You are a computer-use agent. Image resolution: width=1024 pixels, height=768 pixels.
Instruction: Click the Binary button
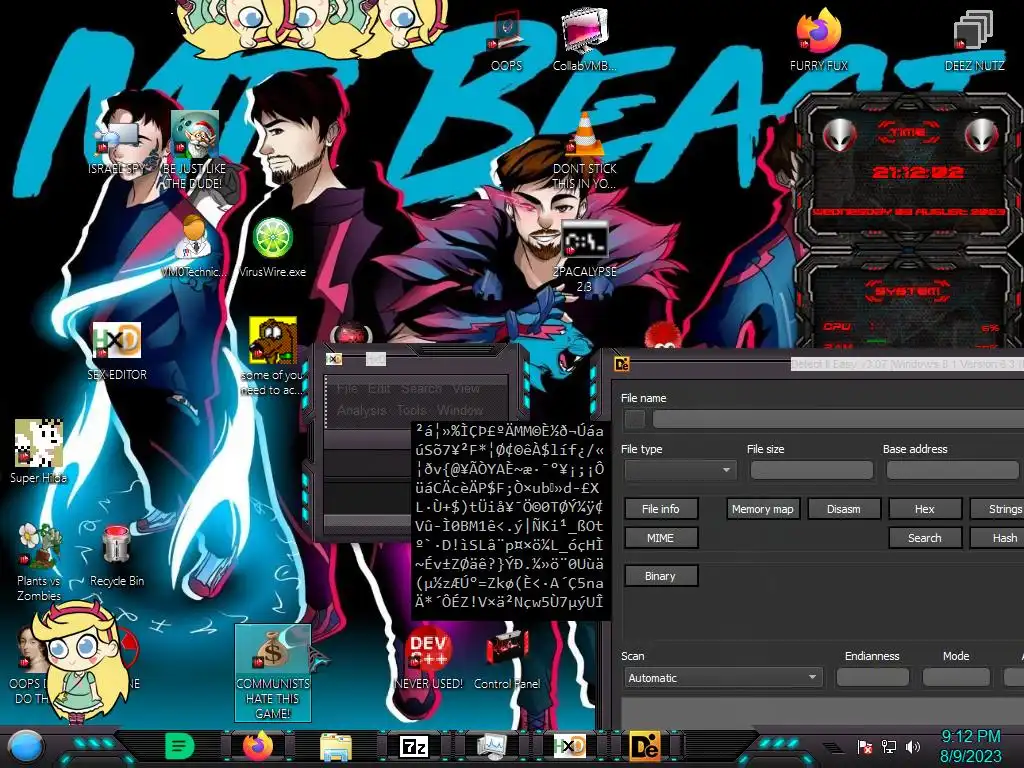(661, 576)
